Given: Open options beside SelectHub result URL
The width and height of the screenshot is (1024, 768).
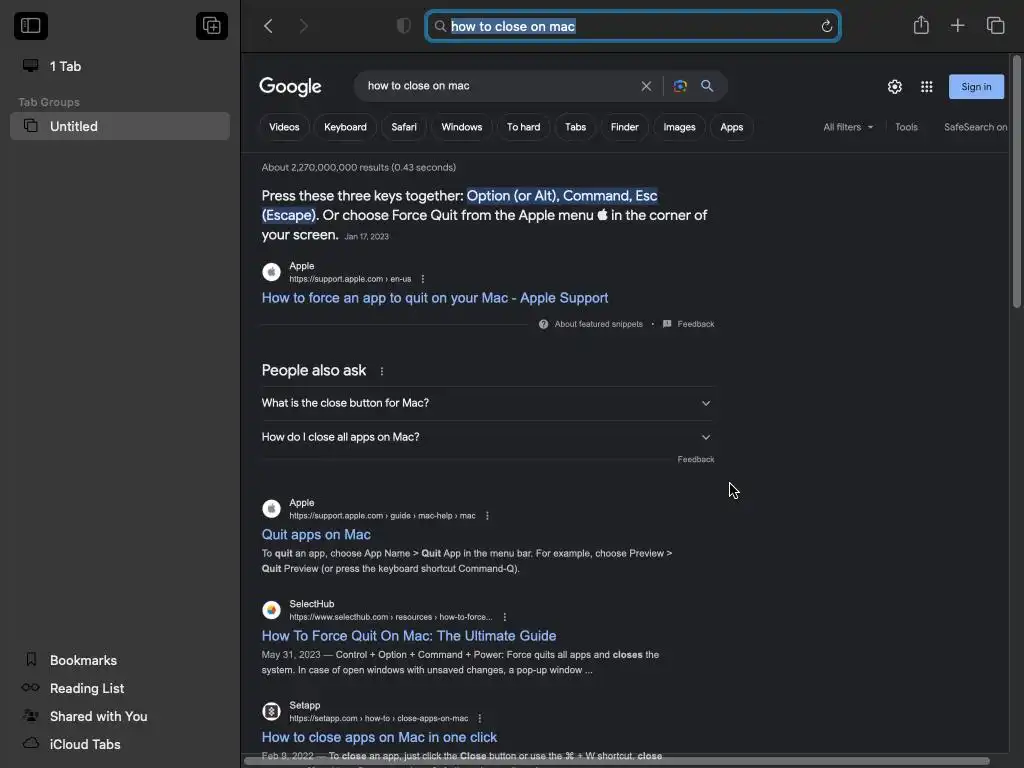Looking at the screenshot, I should pyautogui.click(x=504, y=617).
